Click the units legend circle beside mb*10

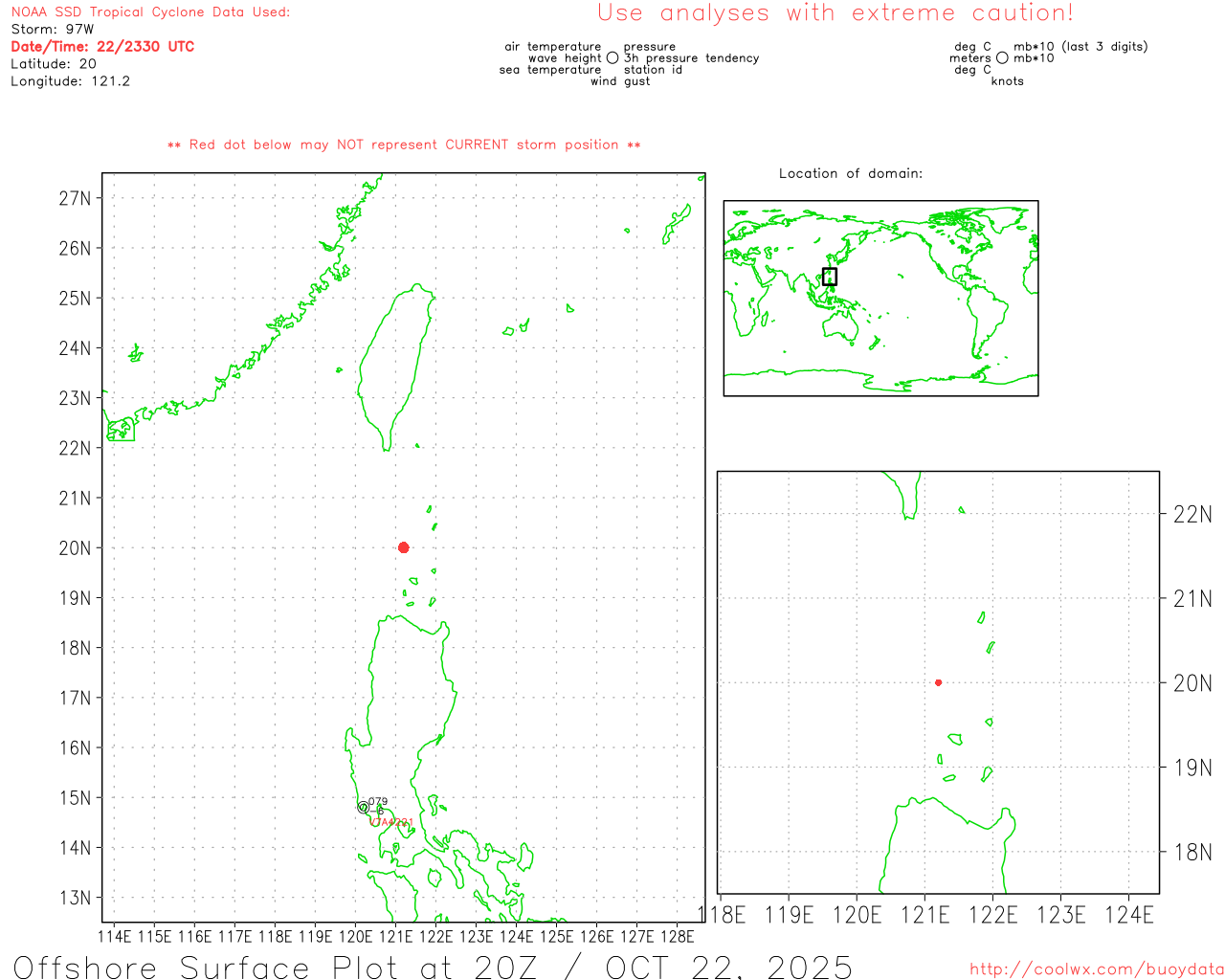point(1002,58)
